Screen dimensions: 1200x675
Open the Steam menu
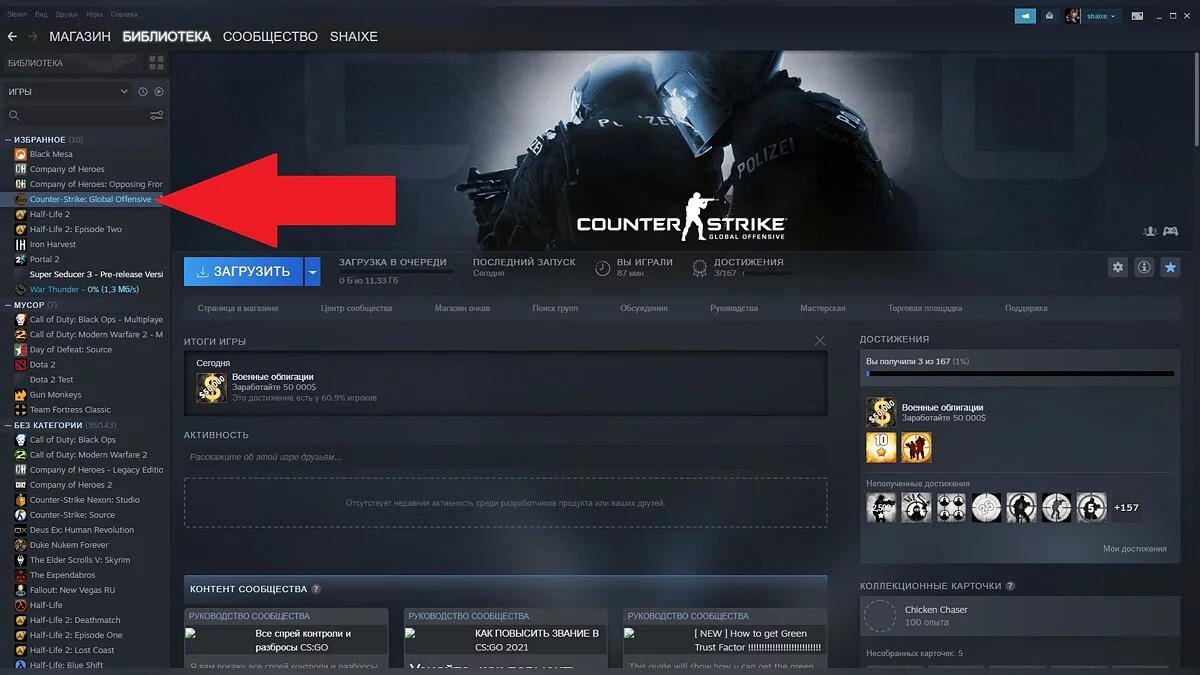coord(17,15)
